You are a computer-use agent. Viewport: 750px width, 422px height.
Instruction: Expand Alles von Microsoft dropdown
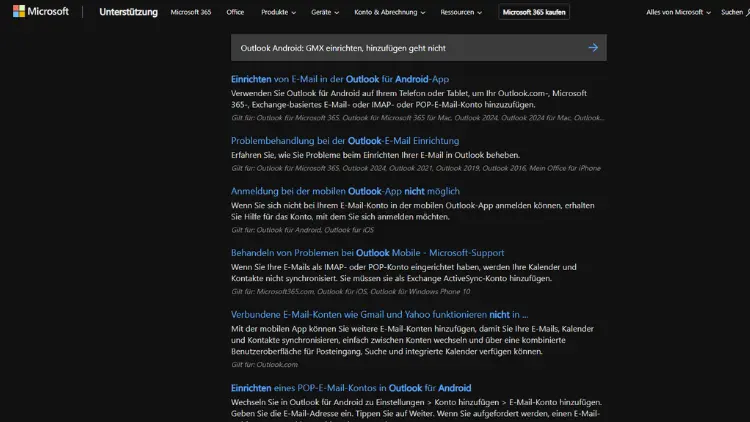tap(678, 12)
